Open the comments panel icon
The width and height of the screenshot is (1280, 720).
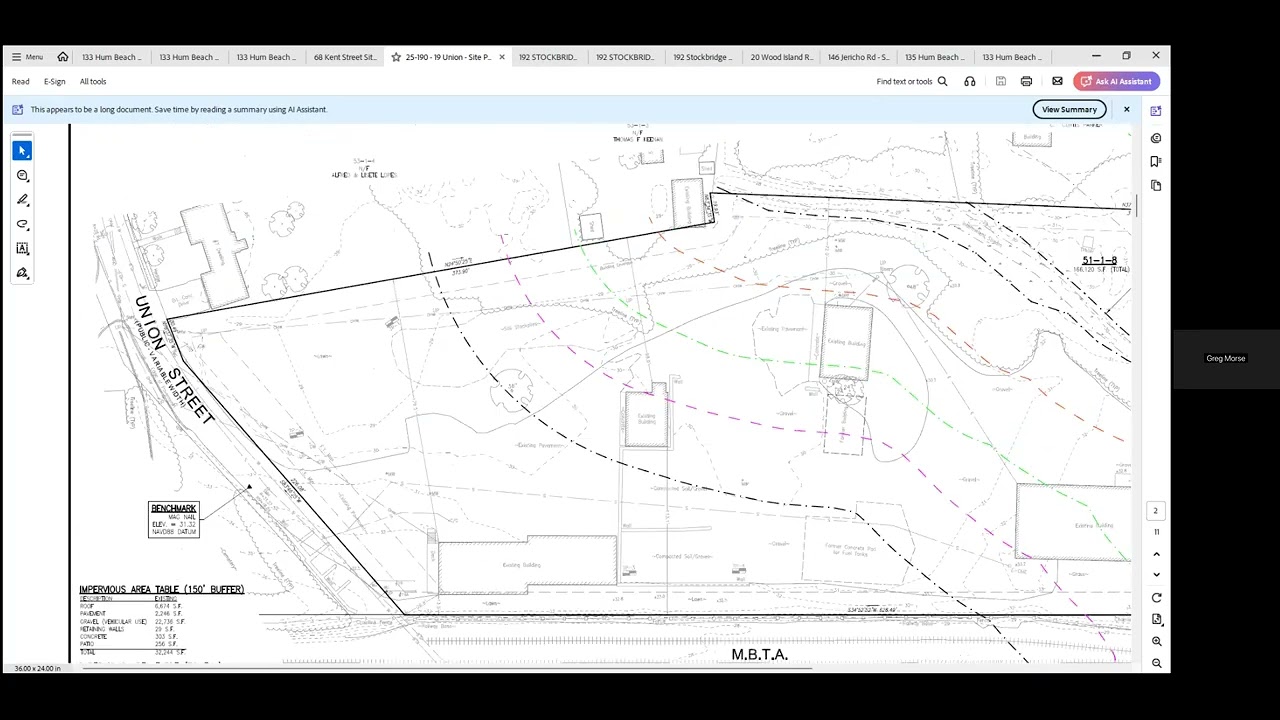pos(1156,138)
